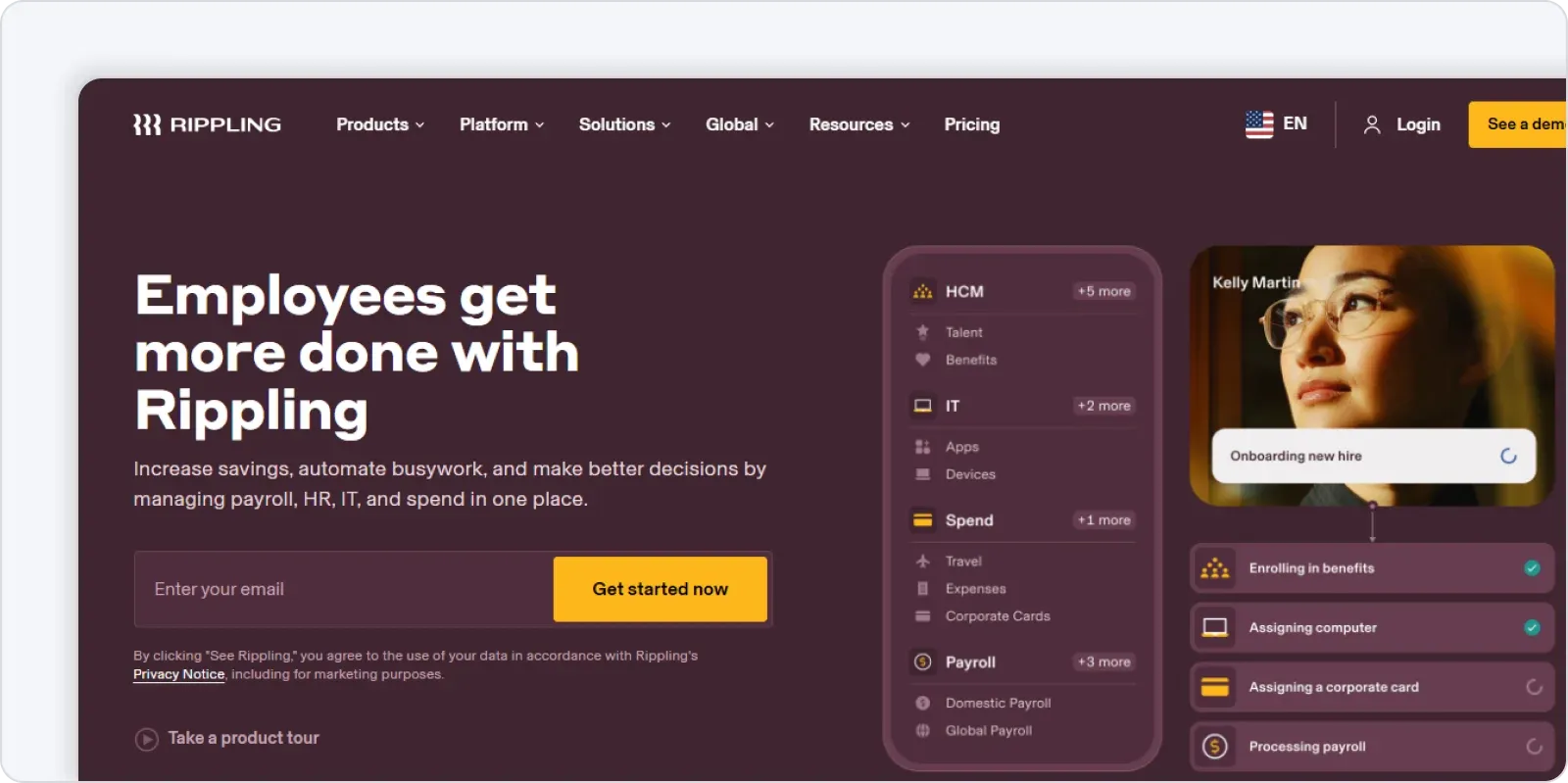Expand the Solutions menu
Viewport: 1568px width, 783px height.
624,124
